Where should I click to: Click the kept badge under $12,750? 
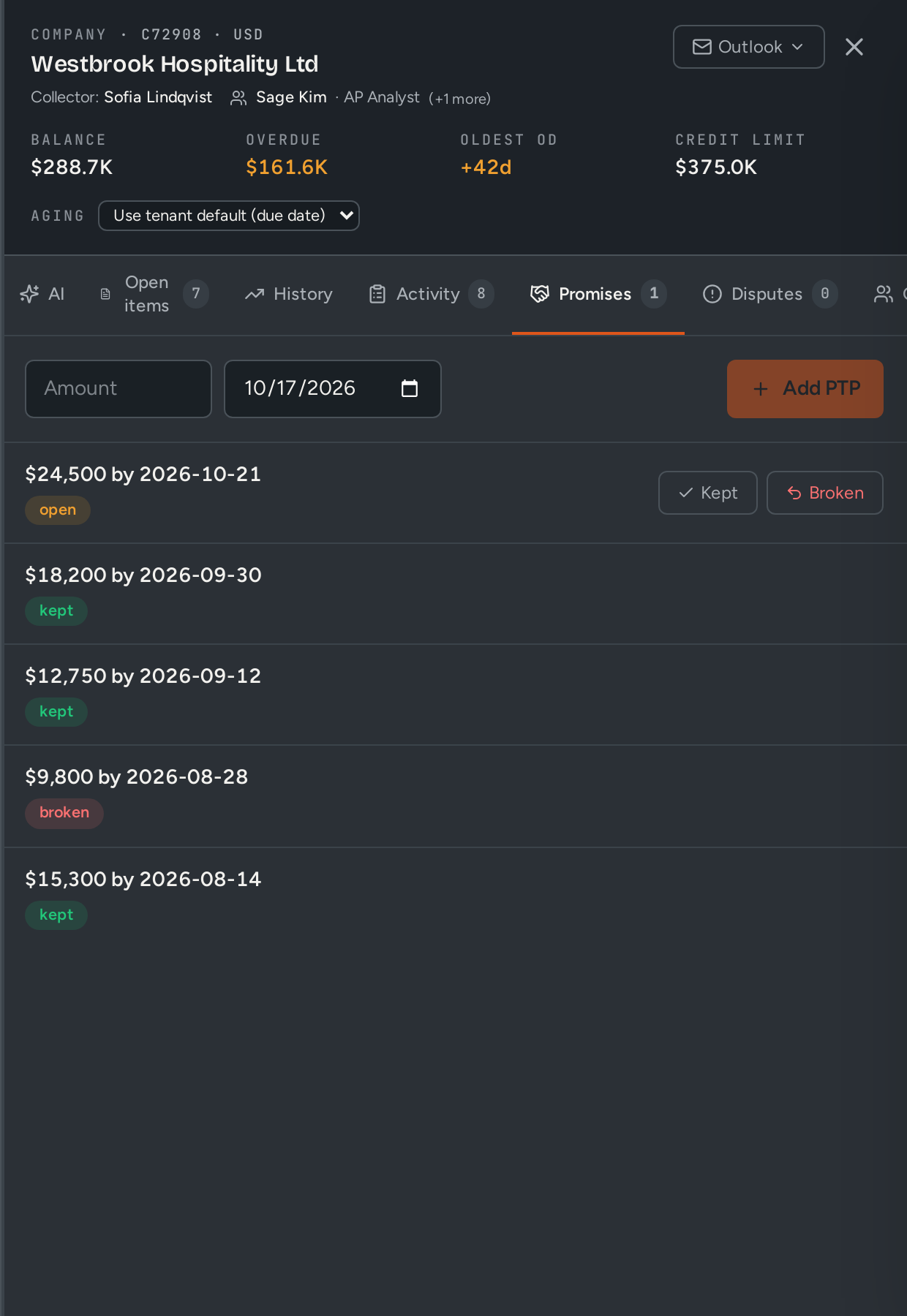[x=56, y=712]
